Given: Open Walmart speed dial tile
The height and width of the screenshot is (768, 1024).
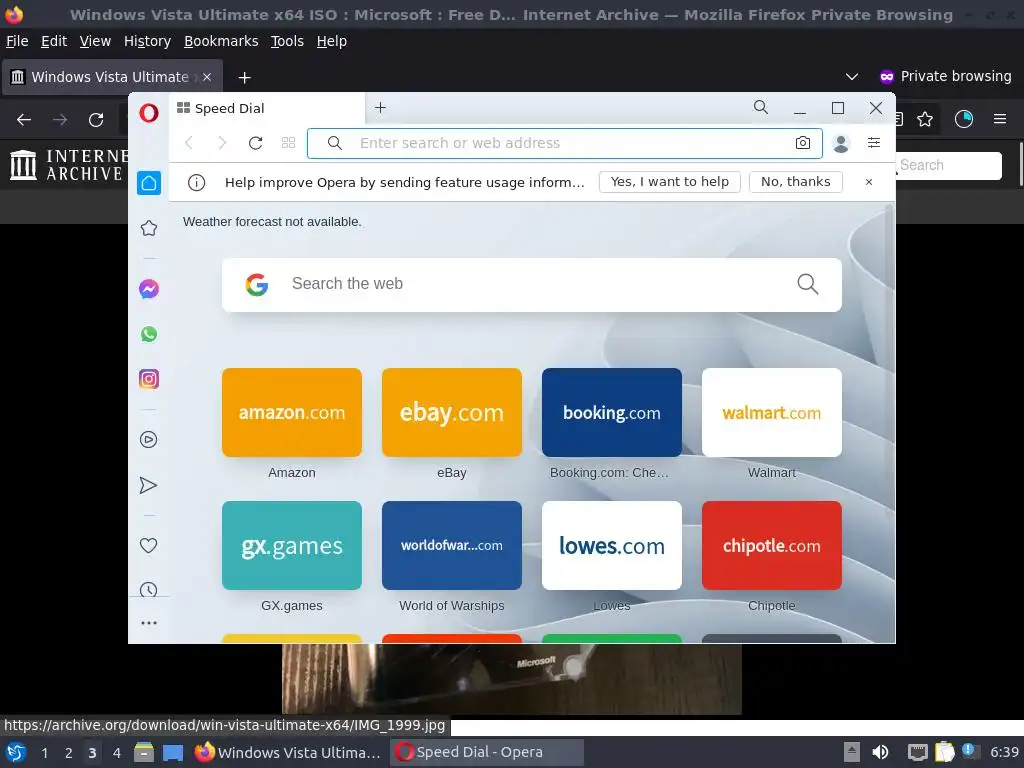Looking at the screenshot, I should tap(772, 412).
